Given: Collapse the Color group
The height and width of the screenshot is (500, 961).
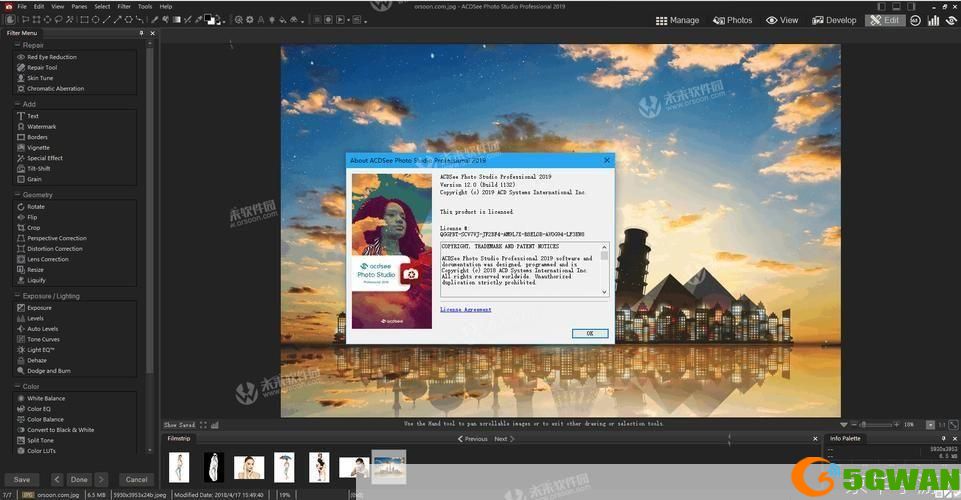Looking at the screenshot, I should (17, 387).
